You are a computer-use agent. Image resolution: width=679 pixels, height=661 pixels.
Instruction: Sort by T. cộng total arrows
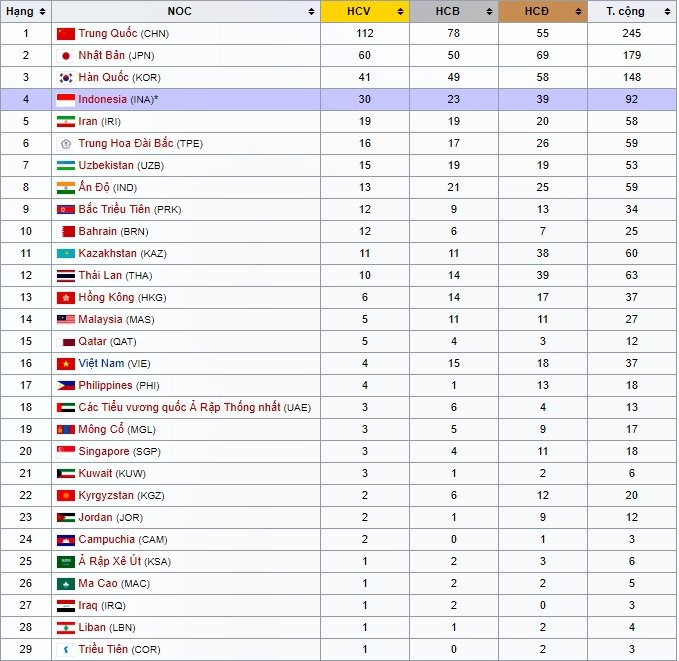click(x=667, y=12)
